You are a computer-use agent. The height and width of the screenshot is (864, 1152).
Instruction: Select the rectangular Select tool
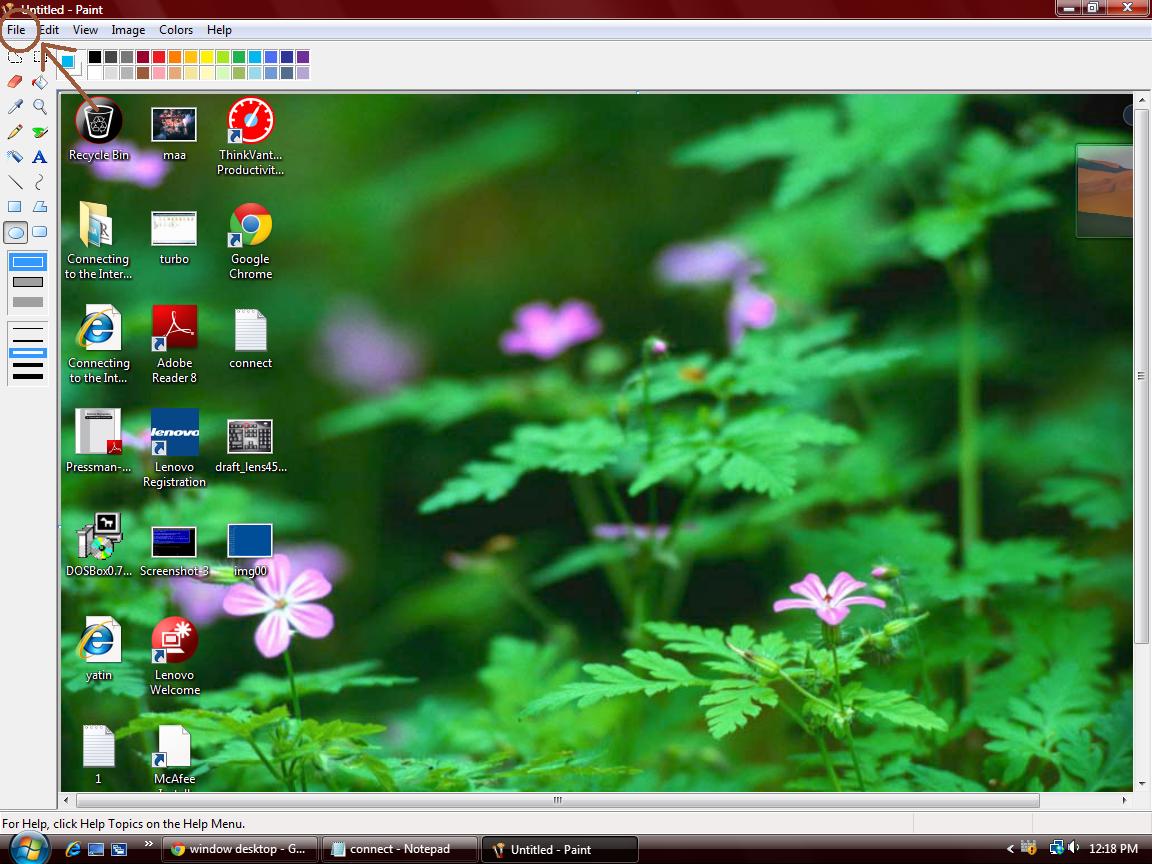point(40,56)
